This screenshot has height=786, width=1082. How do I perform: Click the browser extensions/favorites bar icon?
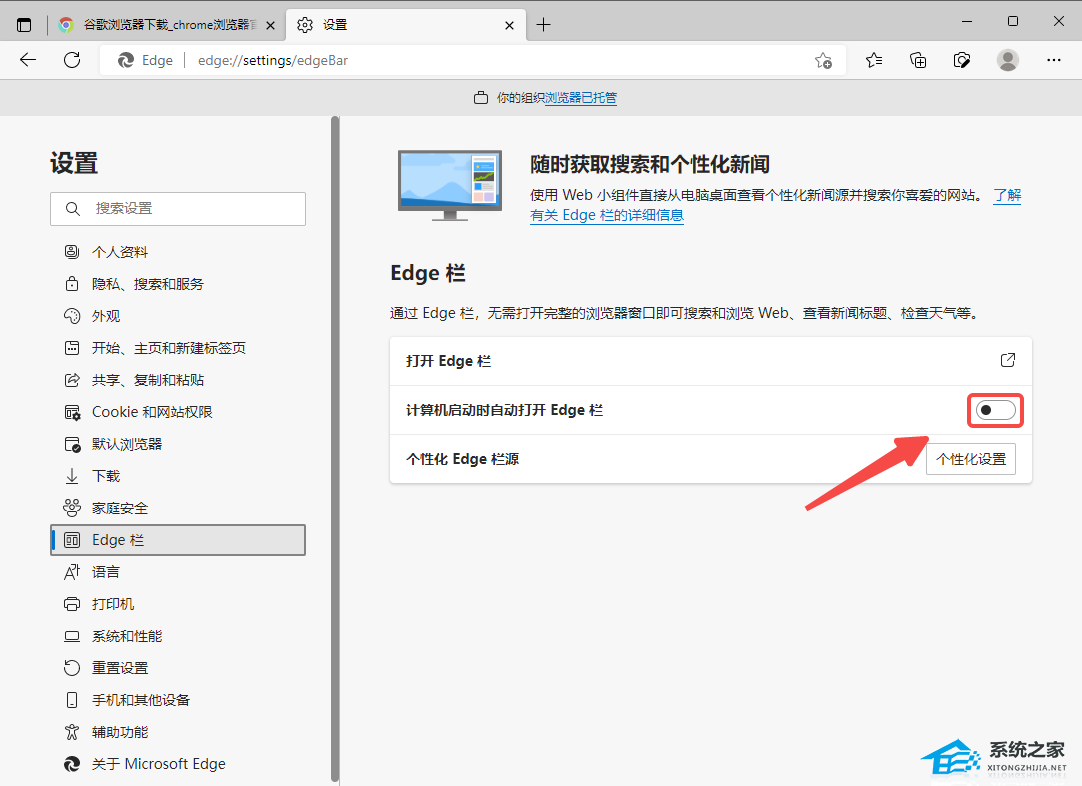tap(962, 60)
